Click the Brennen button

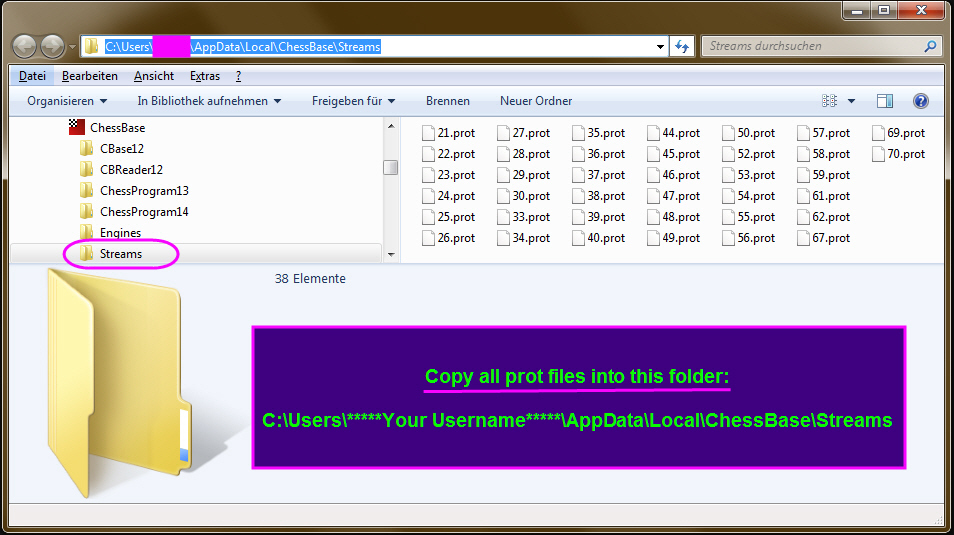pos(448,101)
